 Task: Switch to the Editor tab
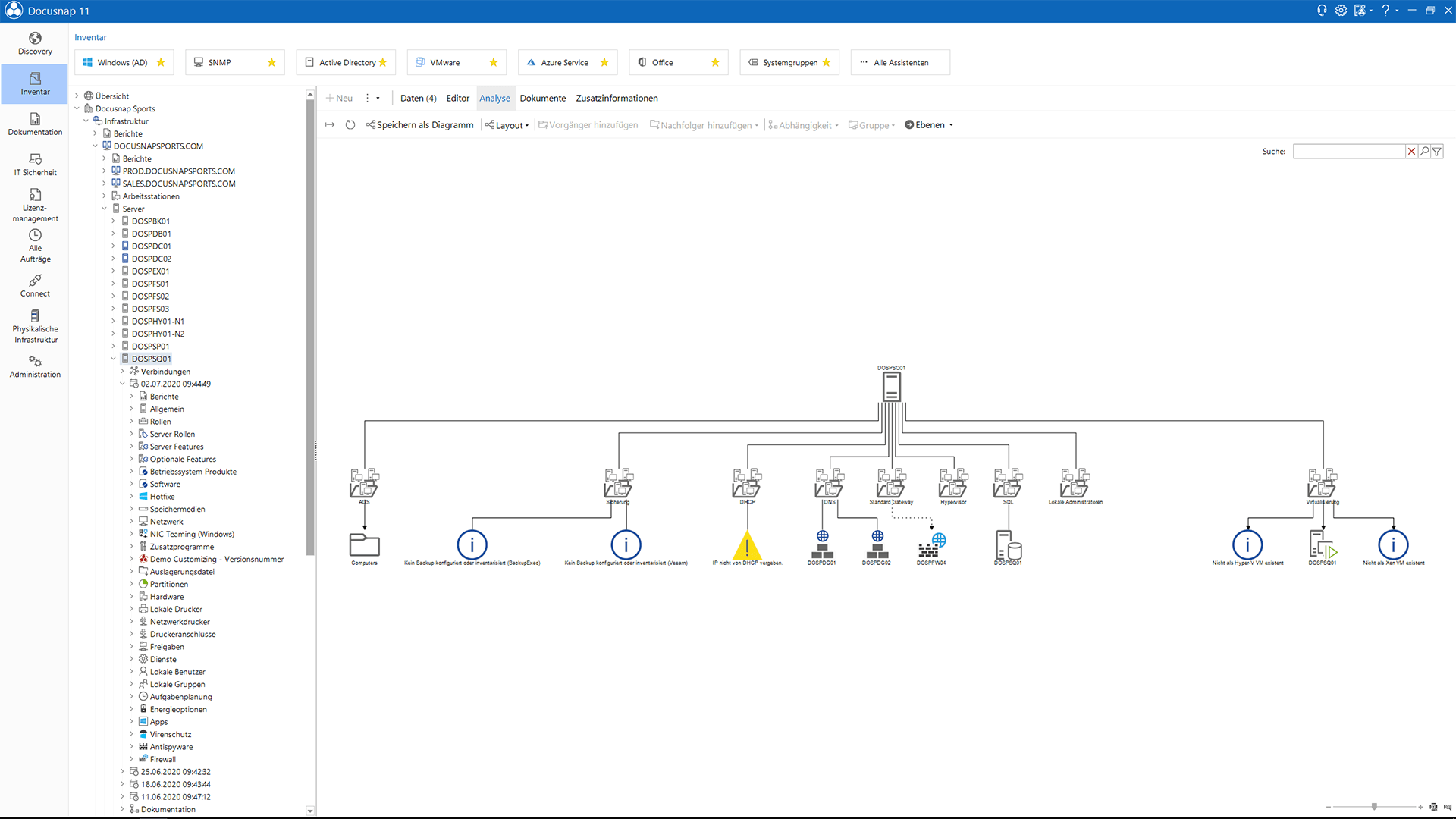(x=457, y=99)
